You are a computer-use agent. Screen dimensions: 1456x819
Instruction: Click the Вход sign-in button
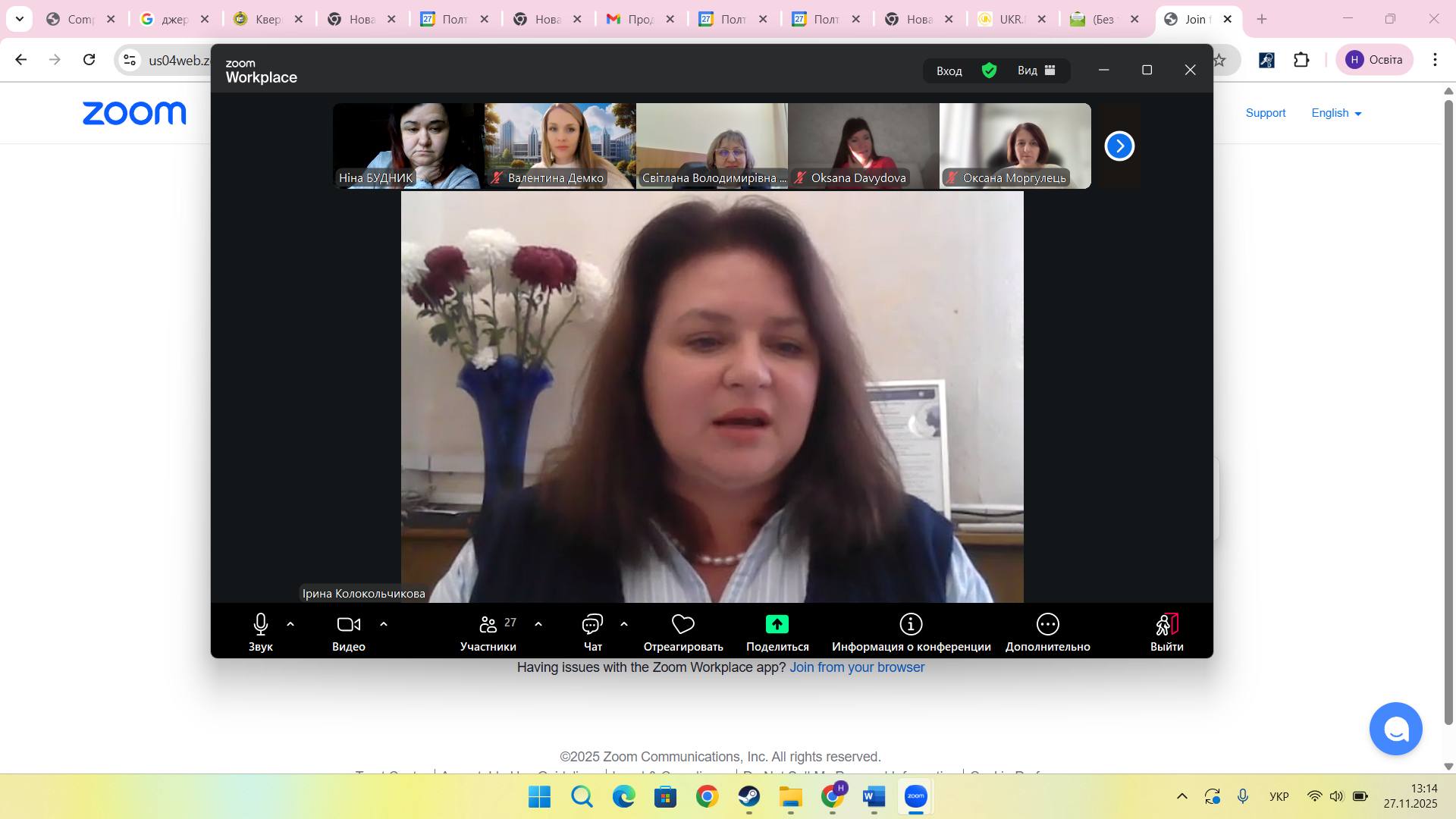point(949,71)
